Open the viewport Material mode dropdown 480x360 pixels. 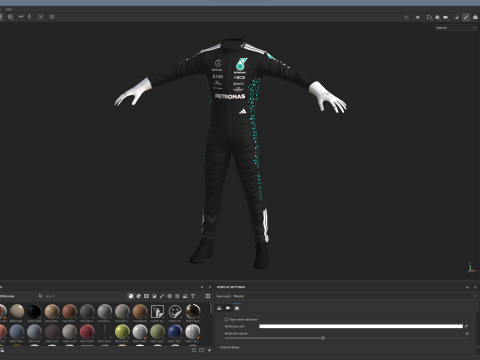[455, 28]
